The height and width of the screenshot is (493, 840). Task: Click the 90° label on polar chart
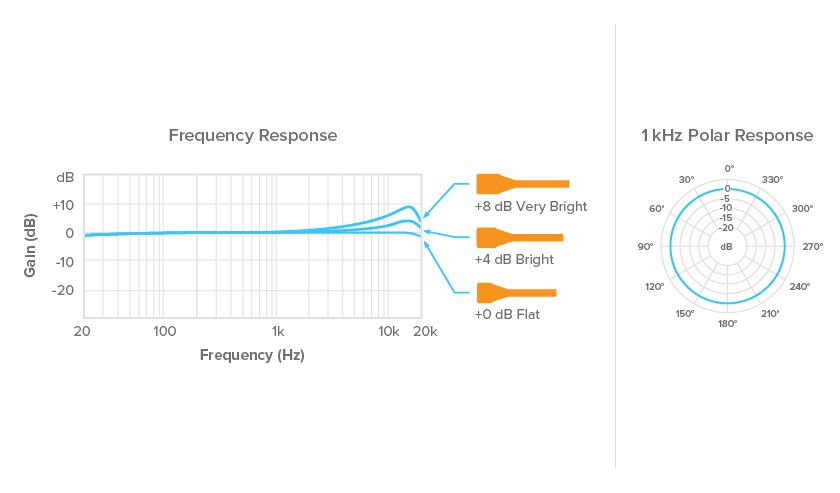[x=645, y=246]
